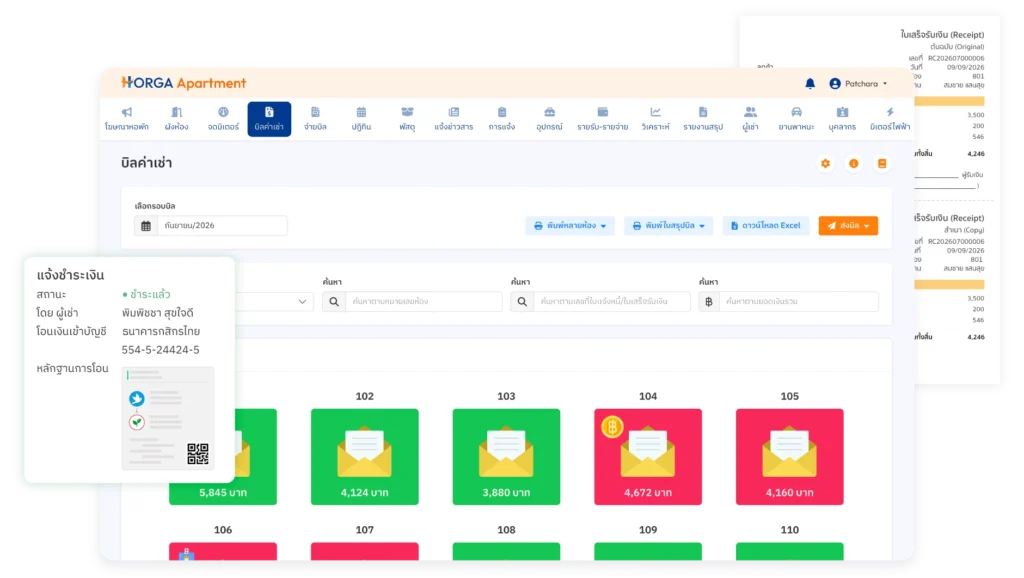Open the notification bell icon
The height and width of the screenshot is (578, 1024).
click(x=810, y=84)
